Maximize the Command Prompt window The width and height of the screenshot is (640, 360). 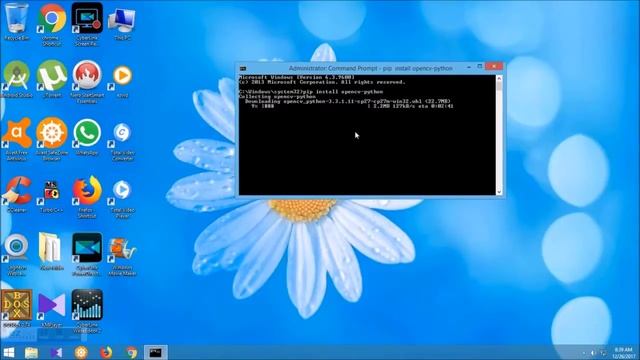[x=480, y=67]
